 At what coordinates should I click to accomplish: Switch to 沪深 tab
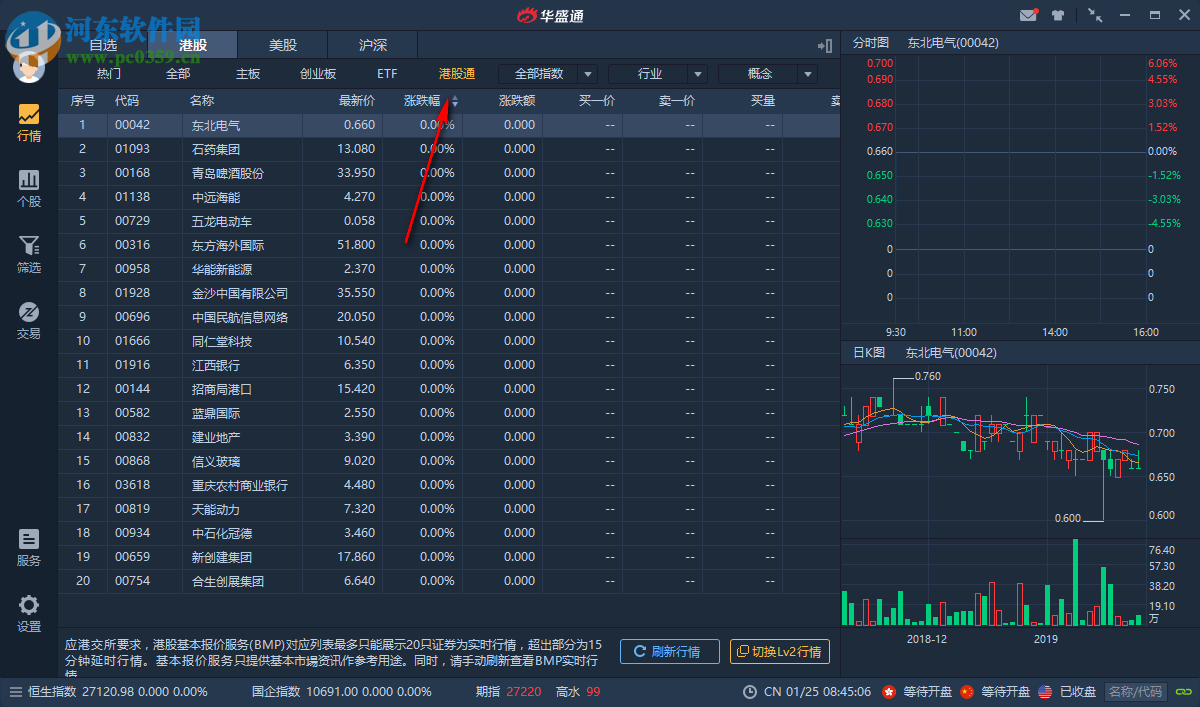click(373, 45)
